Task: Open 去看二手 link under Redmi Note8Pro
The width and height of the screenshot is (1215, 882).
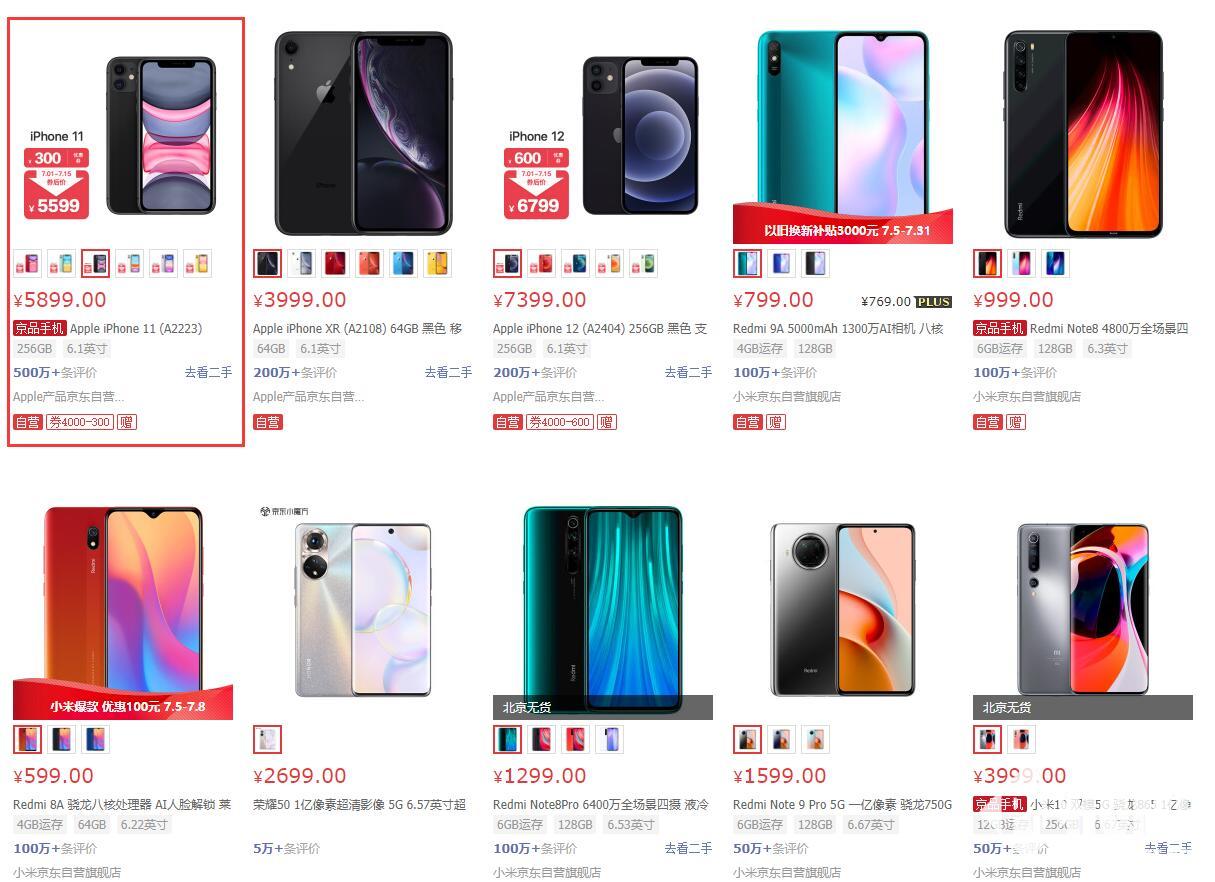Action: point(688,848)
